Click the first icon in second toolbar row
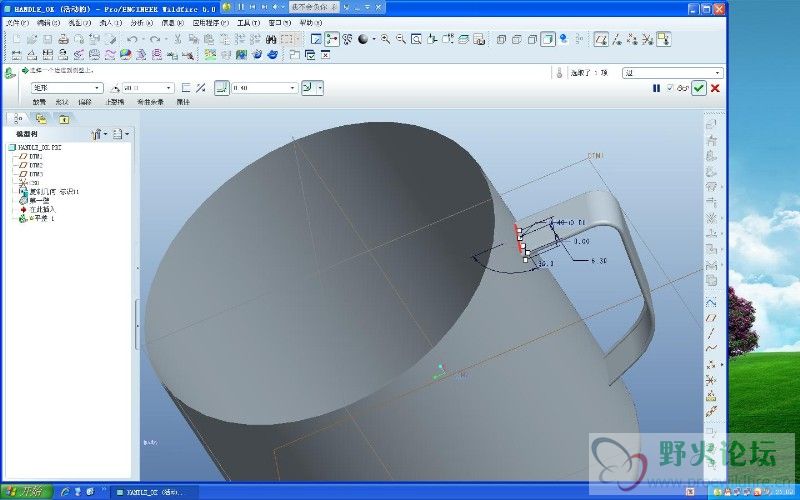The width and height of the screenshot is (800, 500). [16, 55]
